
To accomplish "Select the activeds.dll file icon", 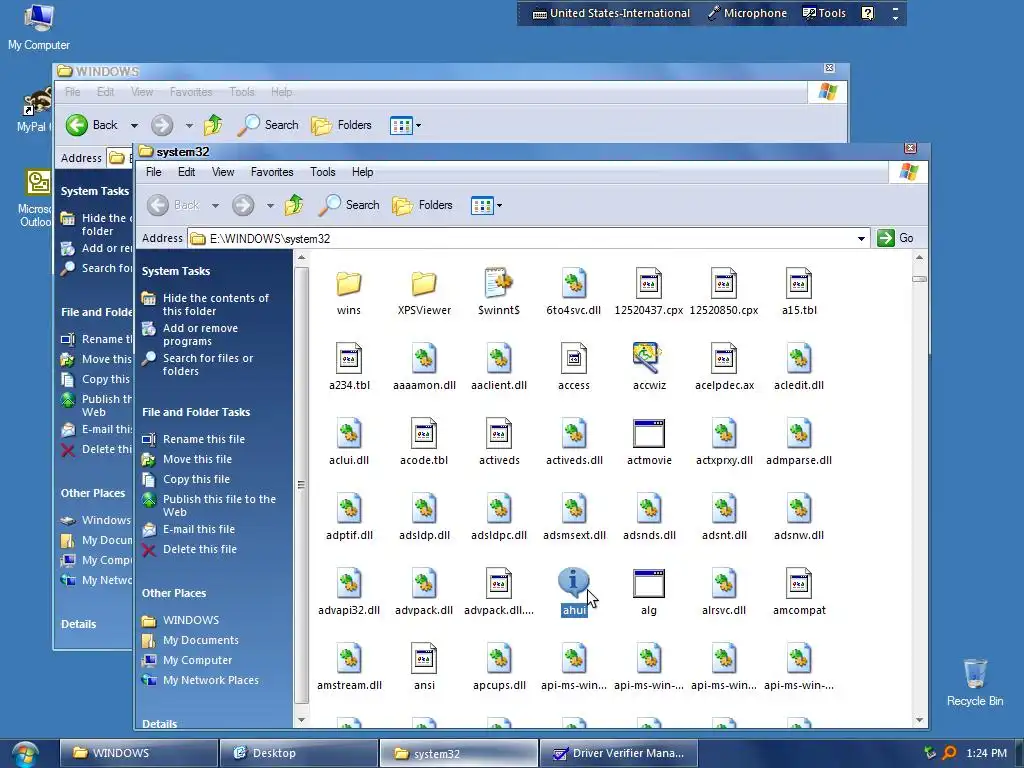I will [x=574, y=433].
